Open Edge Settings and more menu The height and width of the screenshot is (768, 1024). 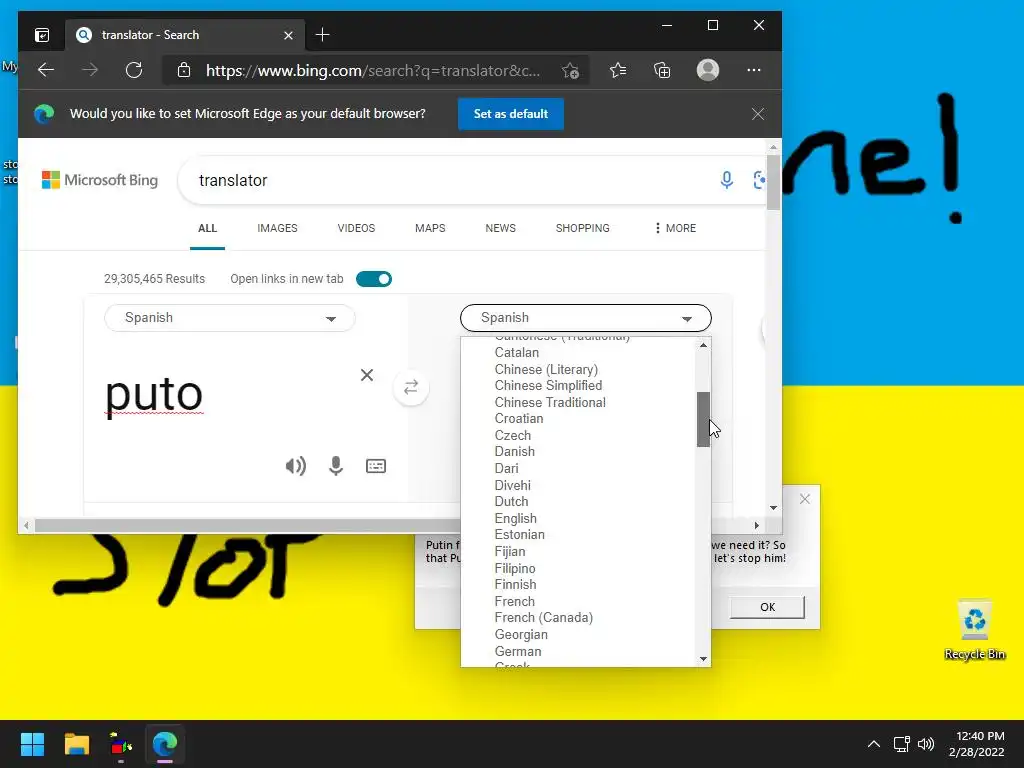(754, 70)
